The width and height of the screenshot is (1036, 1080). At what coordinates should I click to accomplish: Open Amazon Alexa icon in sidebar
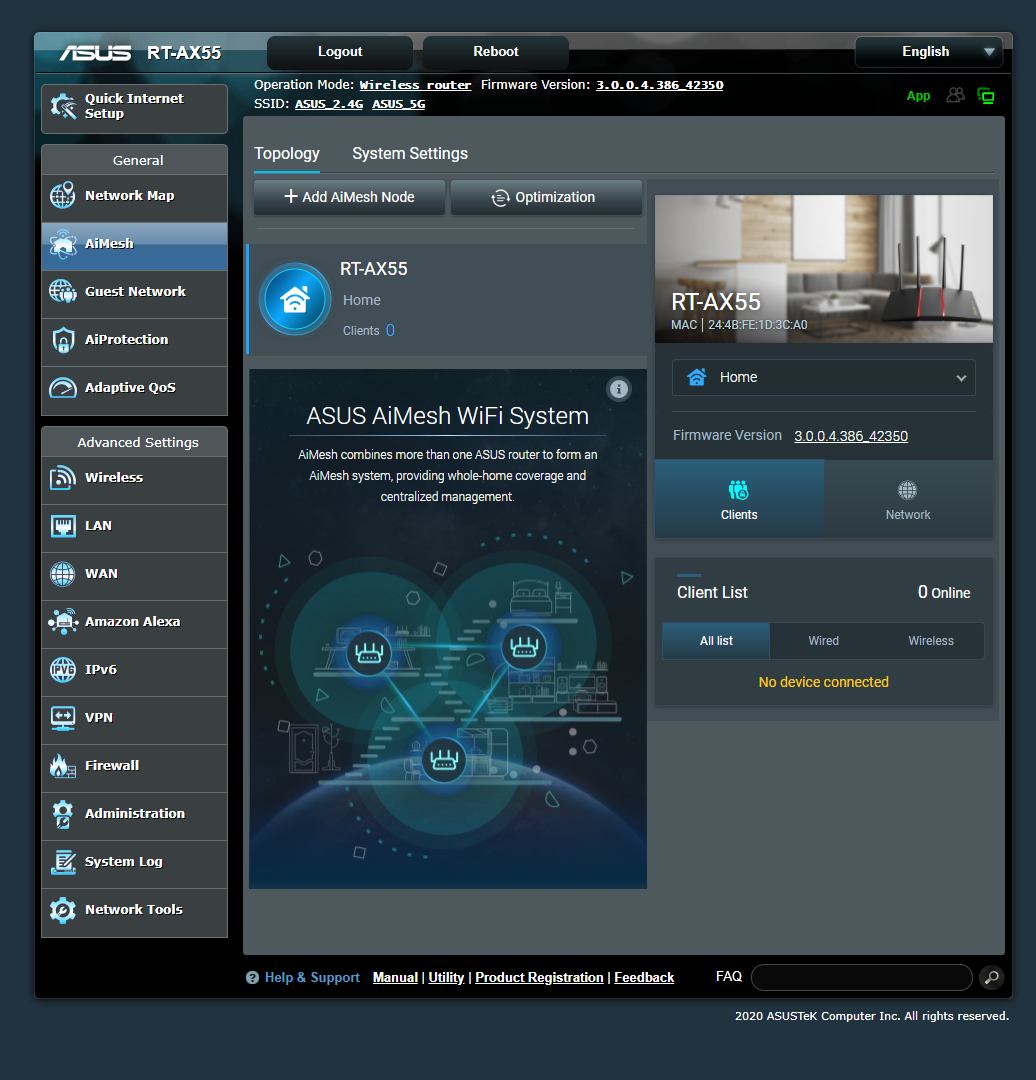click(x=63, y=621)
